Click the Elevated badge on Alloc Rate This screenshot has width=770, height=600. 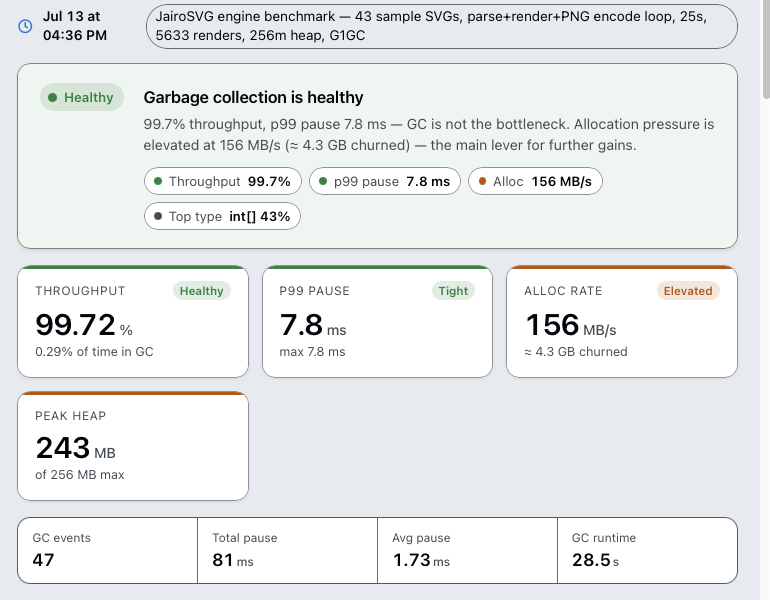tap(688, 291)
